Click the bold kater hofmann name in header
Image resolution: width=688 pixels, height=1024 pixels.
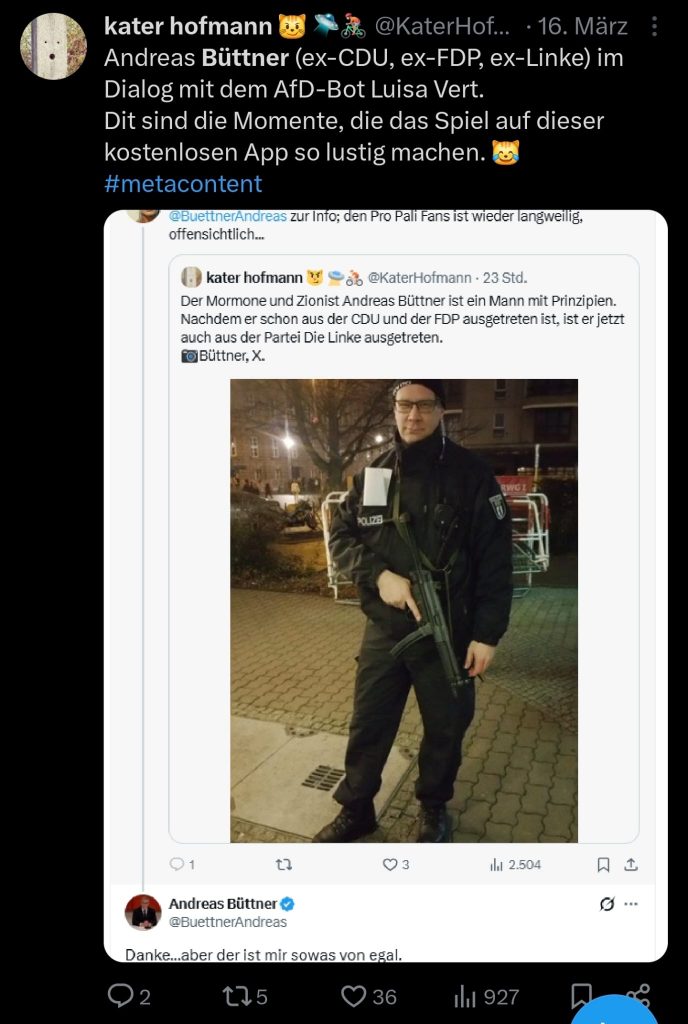(188, 27)
